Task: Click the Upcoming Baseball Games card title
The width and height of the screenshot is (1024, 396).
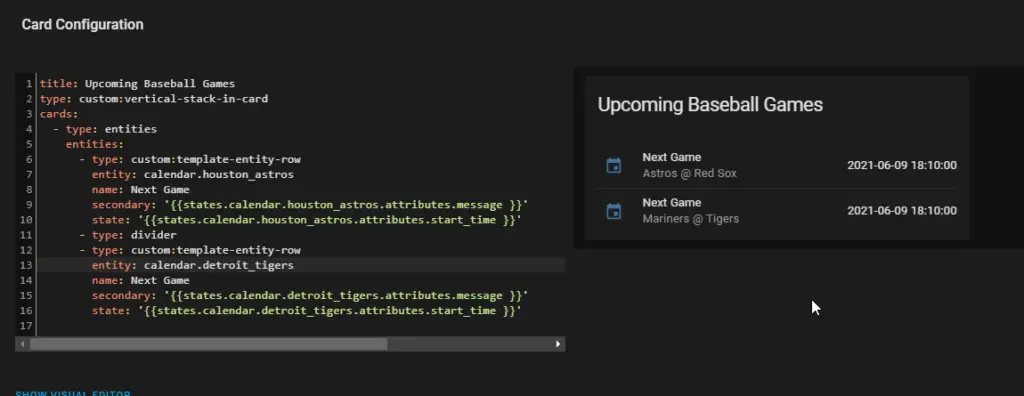Action: click(x=710, y=105)
